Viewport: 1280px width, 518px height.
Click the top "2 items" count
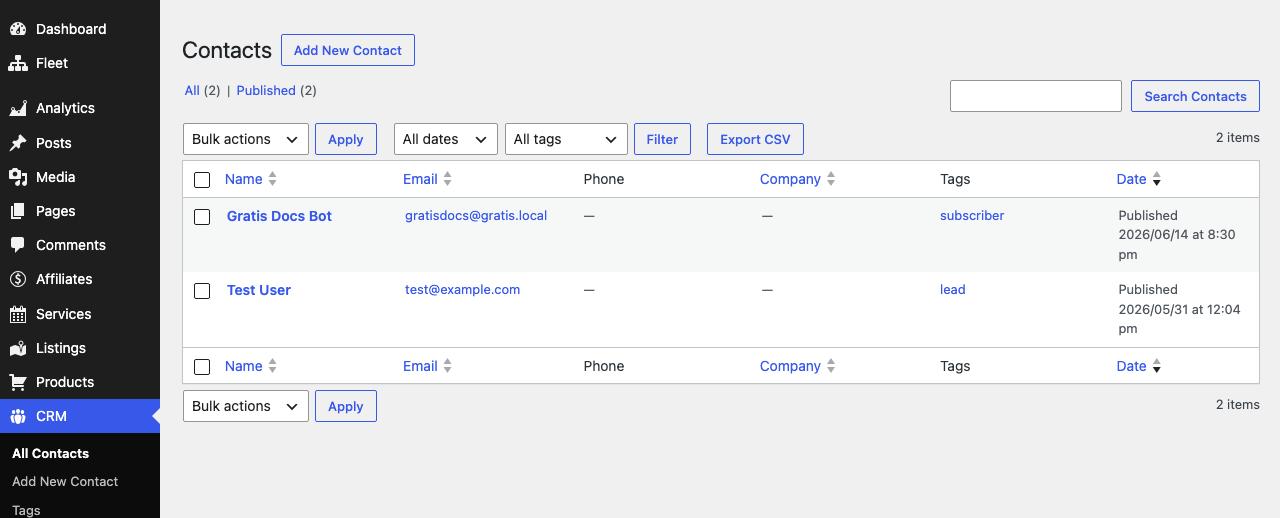click(1238, 137)
